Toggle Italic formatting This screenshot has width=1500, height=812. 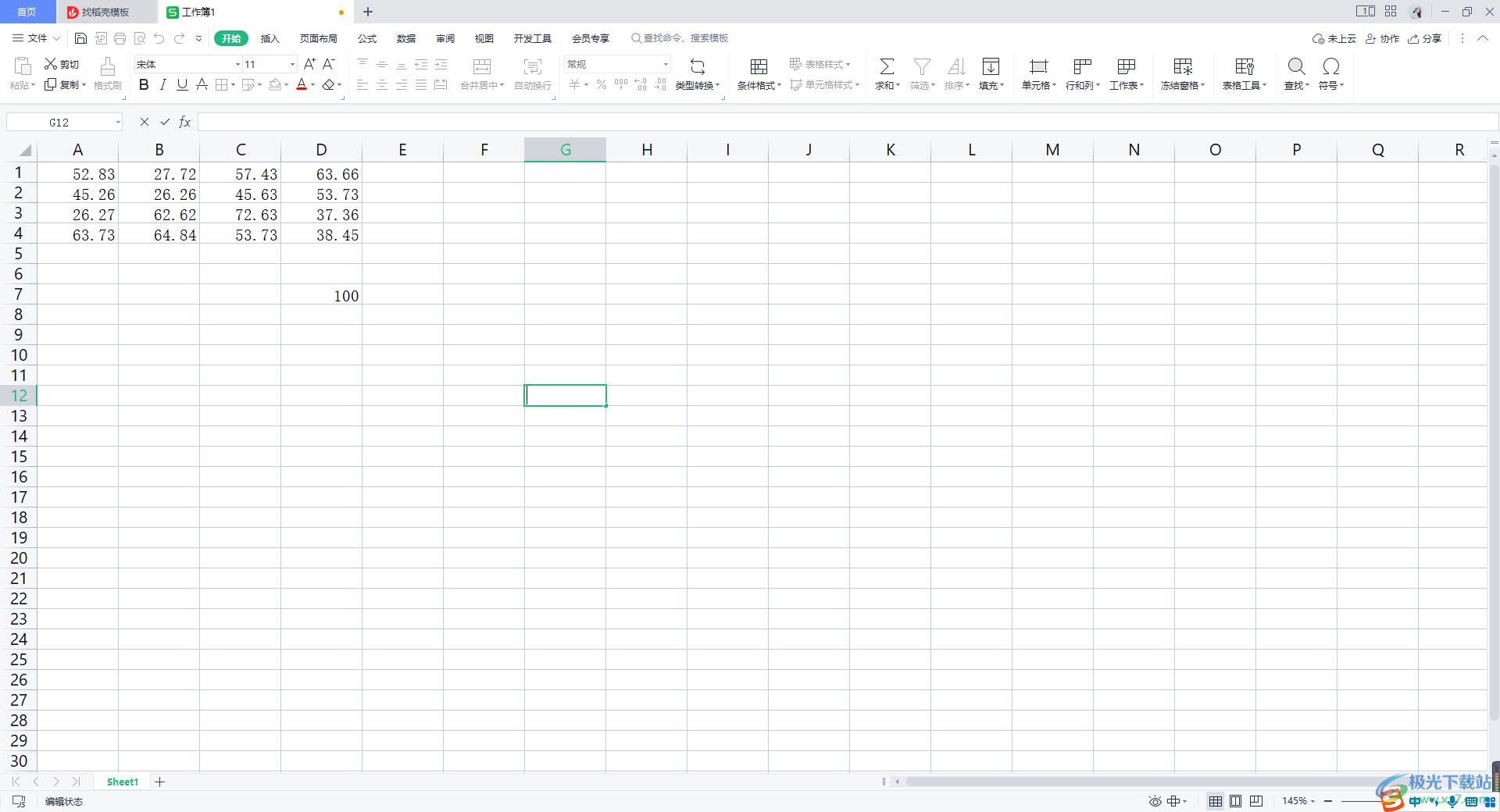162,84
